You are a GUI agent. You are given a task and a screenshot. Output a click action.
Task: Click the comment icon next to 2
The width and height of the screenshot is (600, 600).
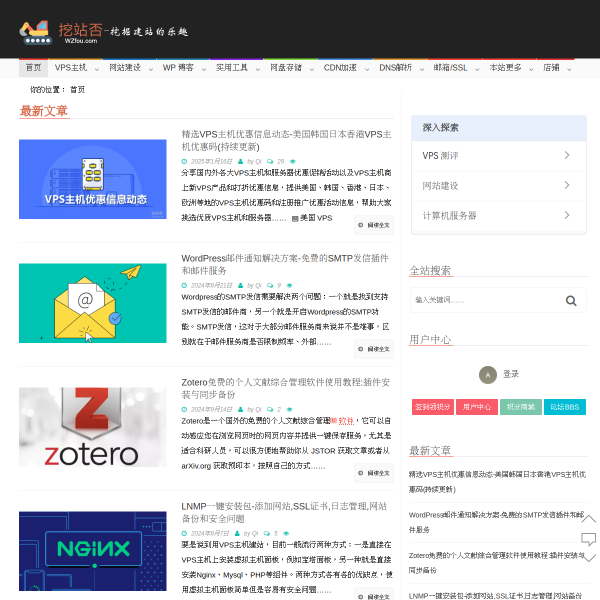pos(270,409)
